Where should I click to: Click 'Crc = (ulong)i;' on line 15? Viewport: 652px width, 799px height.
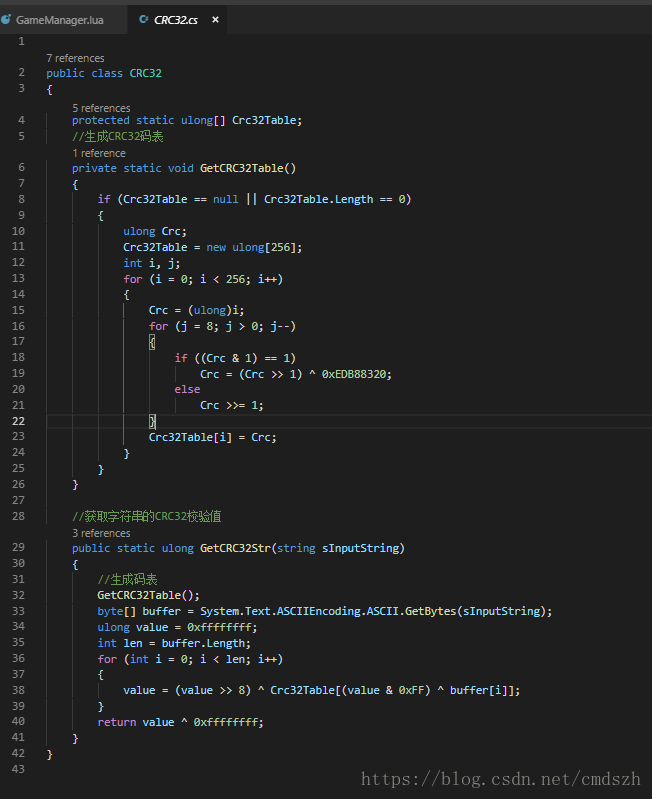[196, 310]
